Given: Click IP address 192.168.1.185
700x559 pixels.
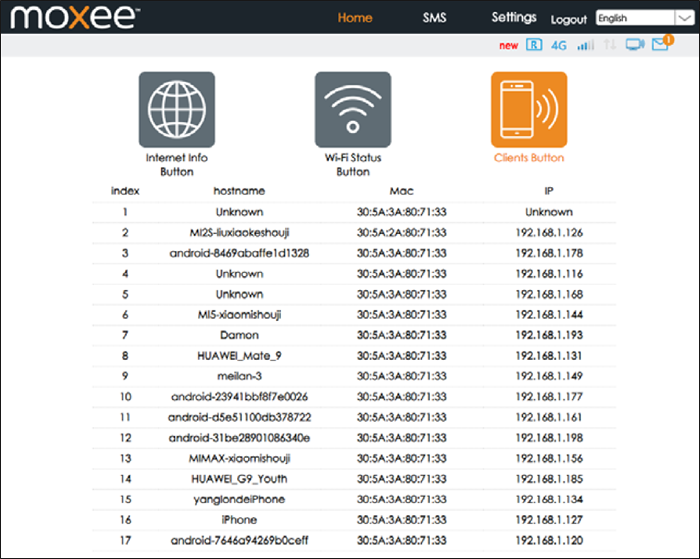Looking at the screenshot, I should click(549, 479).
